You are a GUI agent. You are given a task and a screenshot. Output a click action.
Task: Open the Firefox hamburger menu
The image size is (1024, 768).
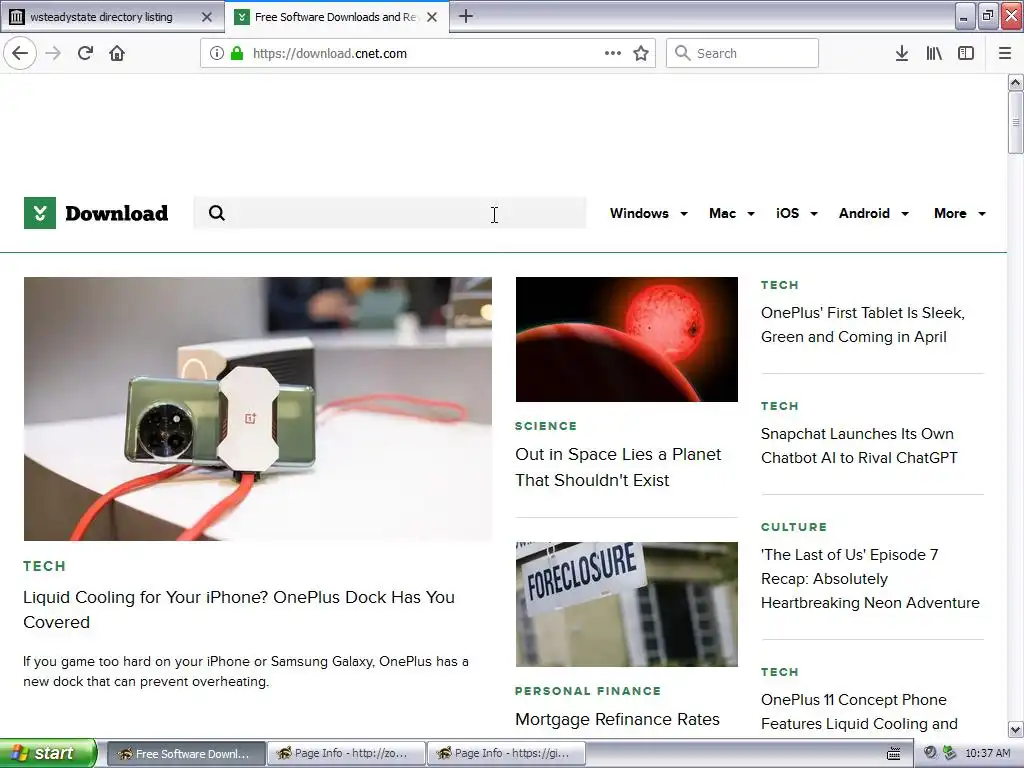[x=1005, y=53]
